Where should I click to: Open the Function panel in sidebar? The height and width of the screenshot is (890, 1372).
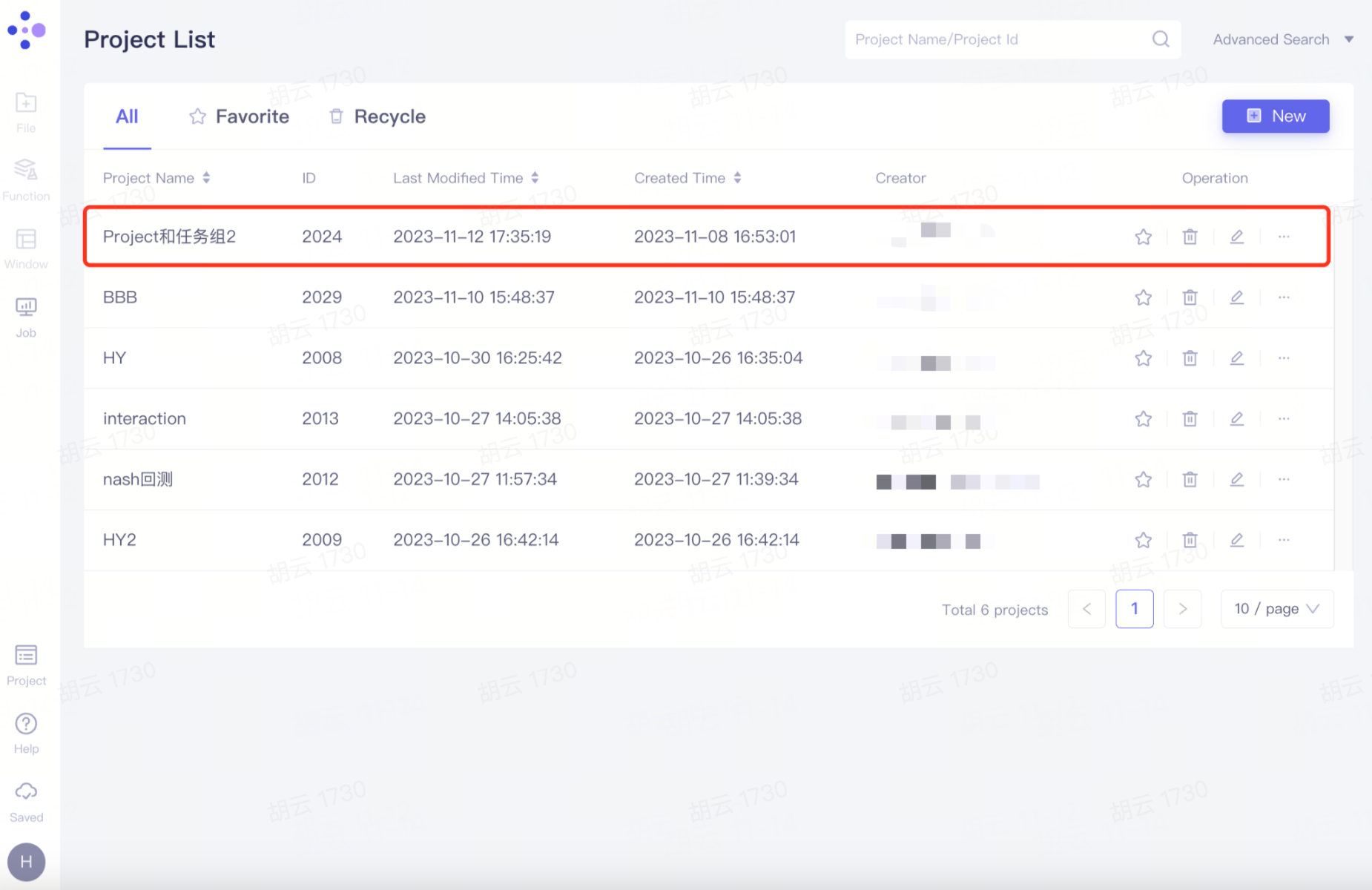(26, 179)
